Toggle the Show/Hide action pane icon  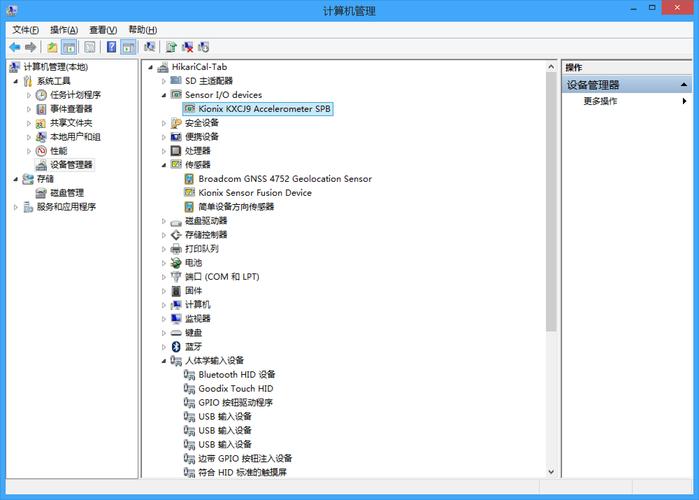coord(128,47)
